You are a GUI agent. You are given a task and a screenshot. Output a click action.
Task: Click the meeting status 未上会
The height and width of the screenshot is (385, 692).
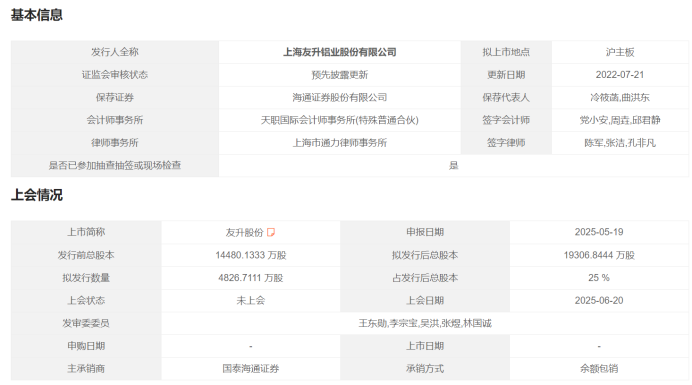pyautogui.click(x=251, y=301)
